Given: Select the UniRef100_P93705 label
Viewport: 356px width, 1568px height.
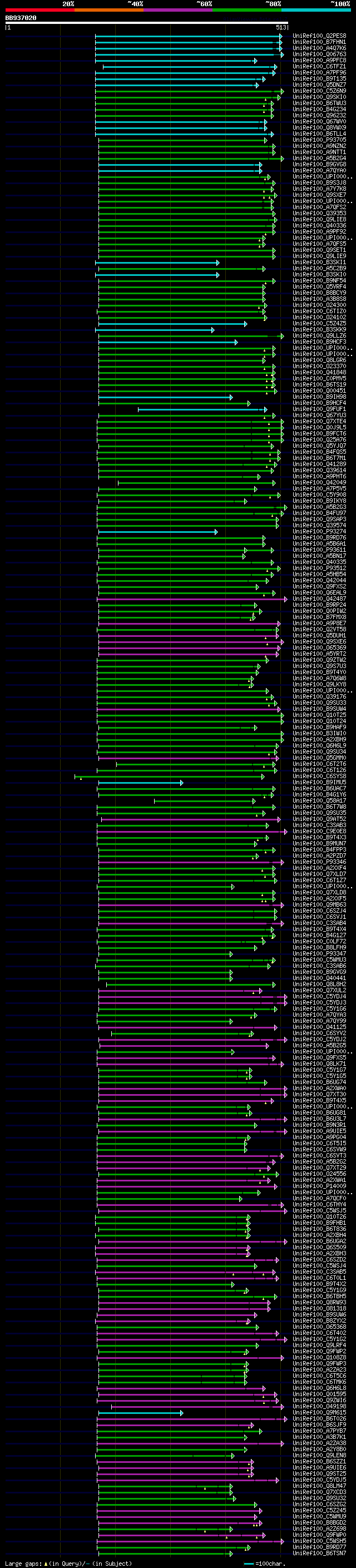Looking at the screenshot, I should point(319,140).
